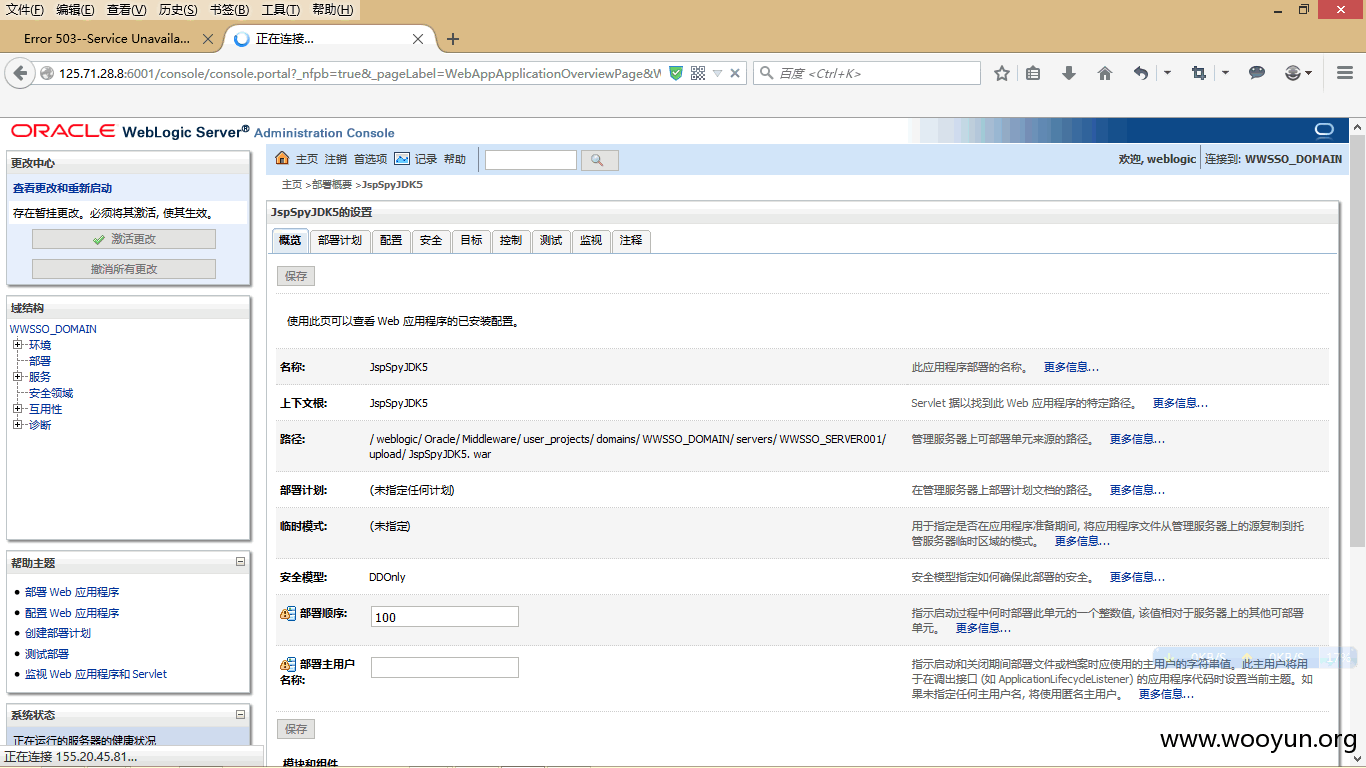Click the green shield security icon in address bar

tap(676, 73)
